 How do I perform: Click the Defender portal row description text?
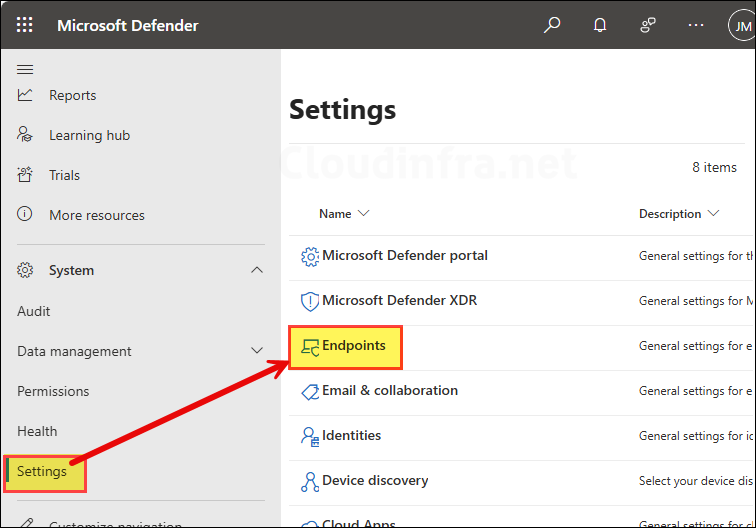coord(696,256)
